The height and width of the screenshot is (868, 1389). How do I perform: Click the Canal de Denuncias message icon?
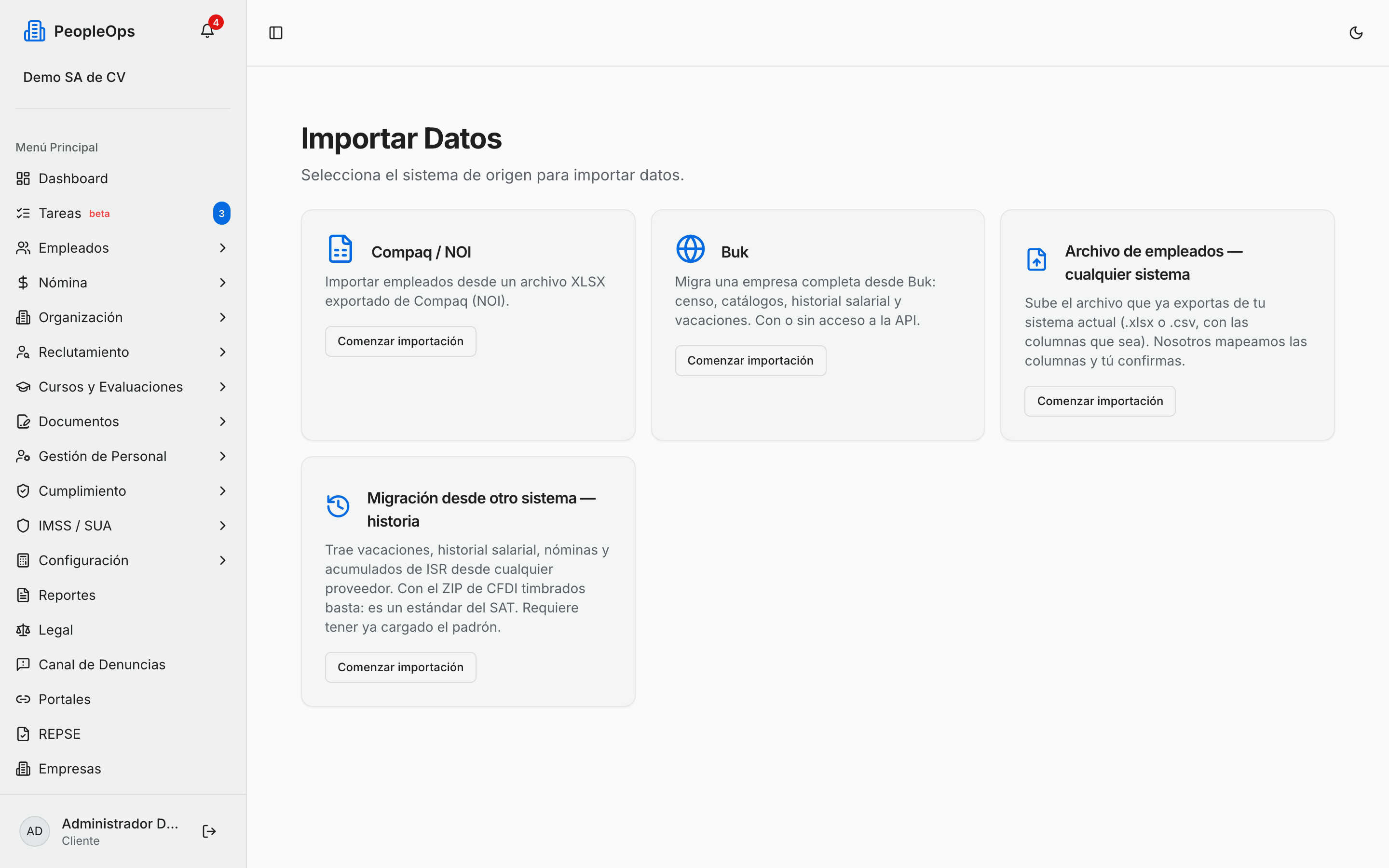[x=23, y=665]
